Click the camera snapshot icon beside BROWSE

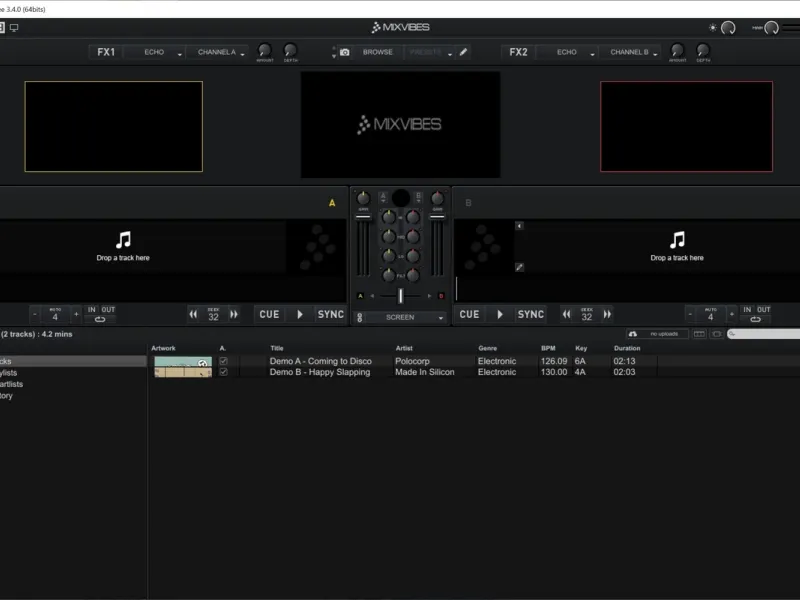click(x=345, y=52)
